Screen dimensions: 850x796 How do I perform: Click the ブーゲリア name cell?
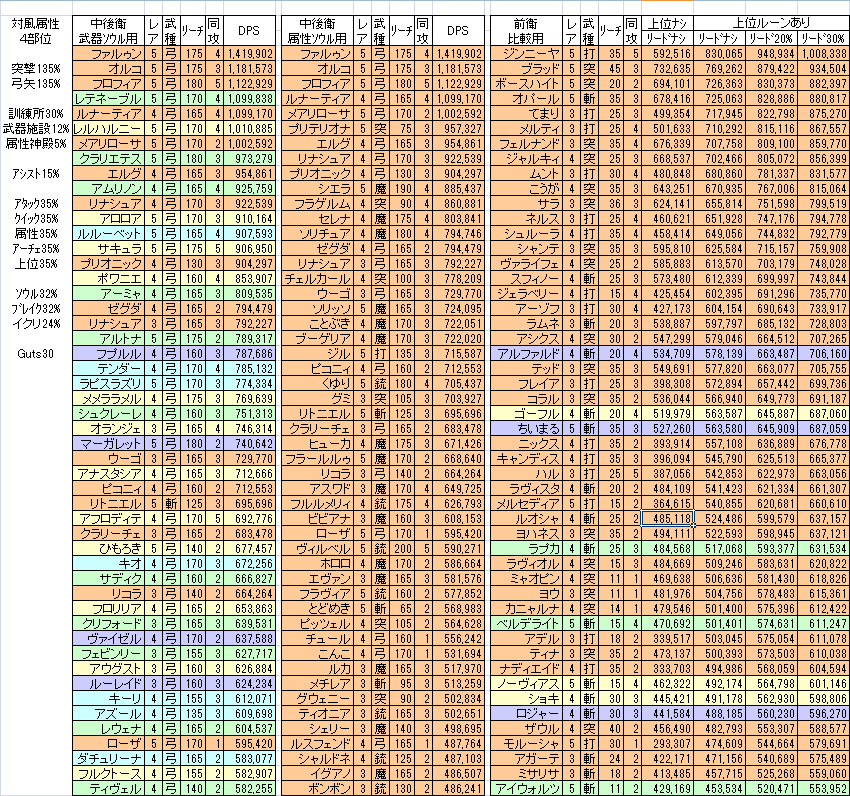click(x=318, y=339)
